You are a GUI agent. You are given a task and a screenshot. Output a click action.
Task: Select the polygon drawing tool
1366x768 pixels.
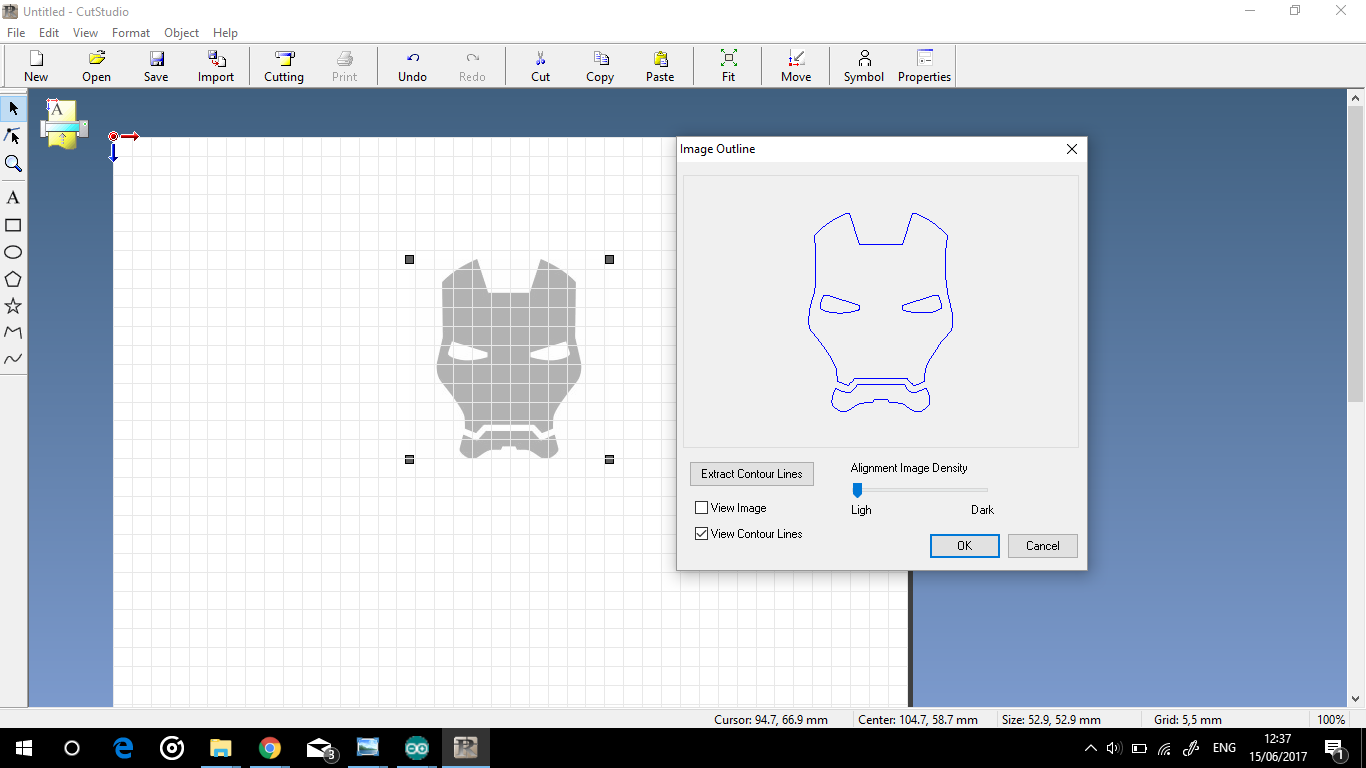click(13, 279)
